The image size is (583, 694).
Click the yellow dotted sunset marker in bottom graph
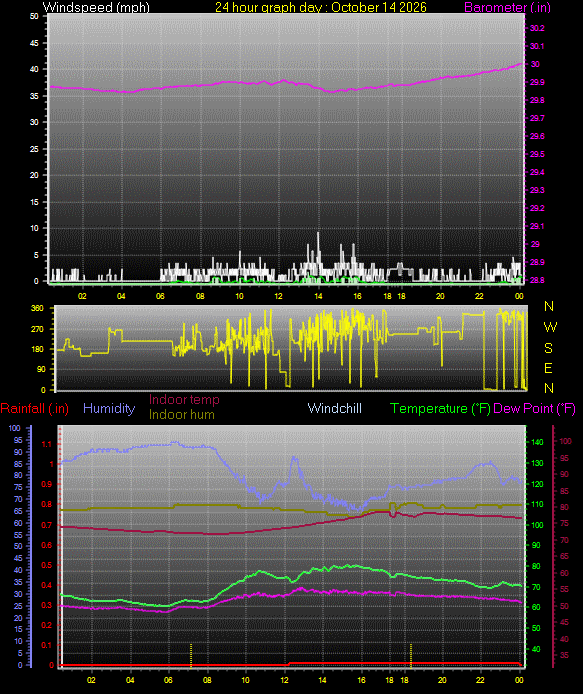411,655
